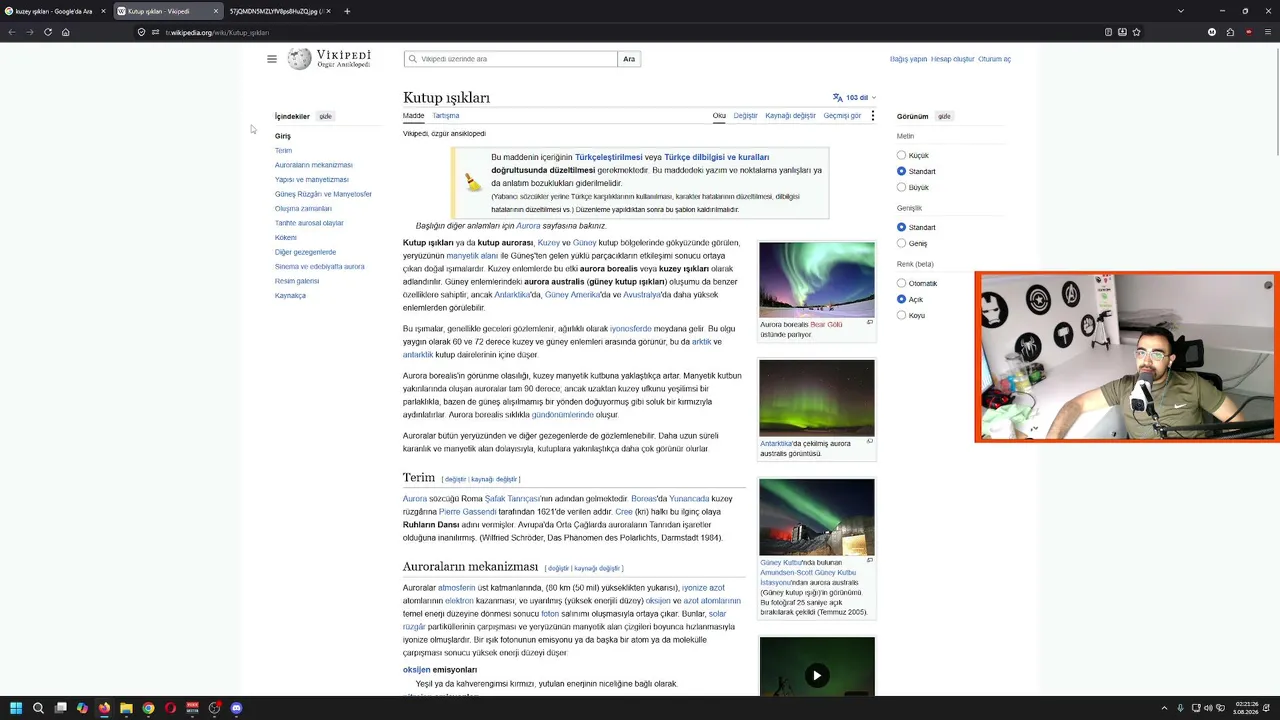The image size is (1280, 720).
Task: Hide the Görünüm appearance panel
Action: [x=944, y=117]
